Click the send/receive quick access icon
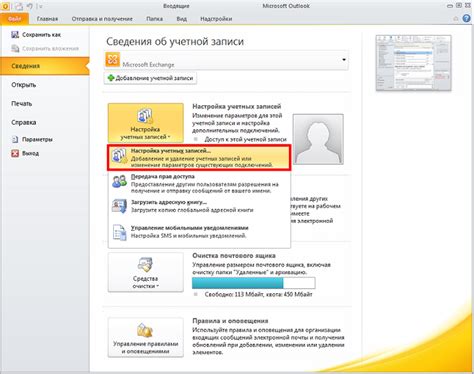 [19, 6]
